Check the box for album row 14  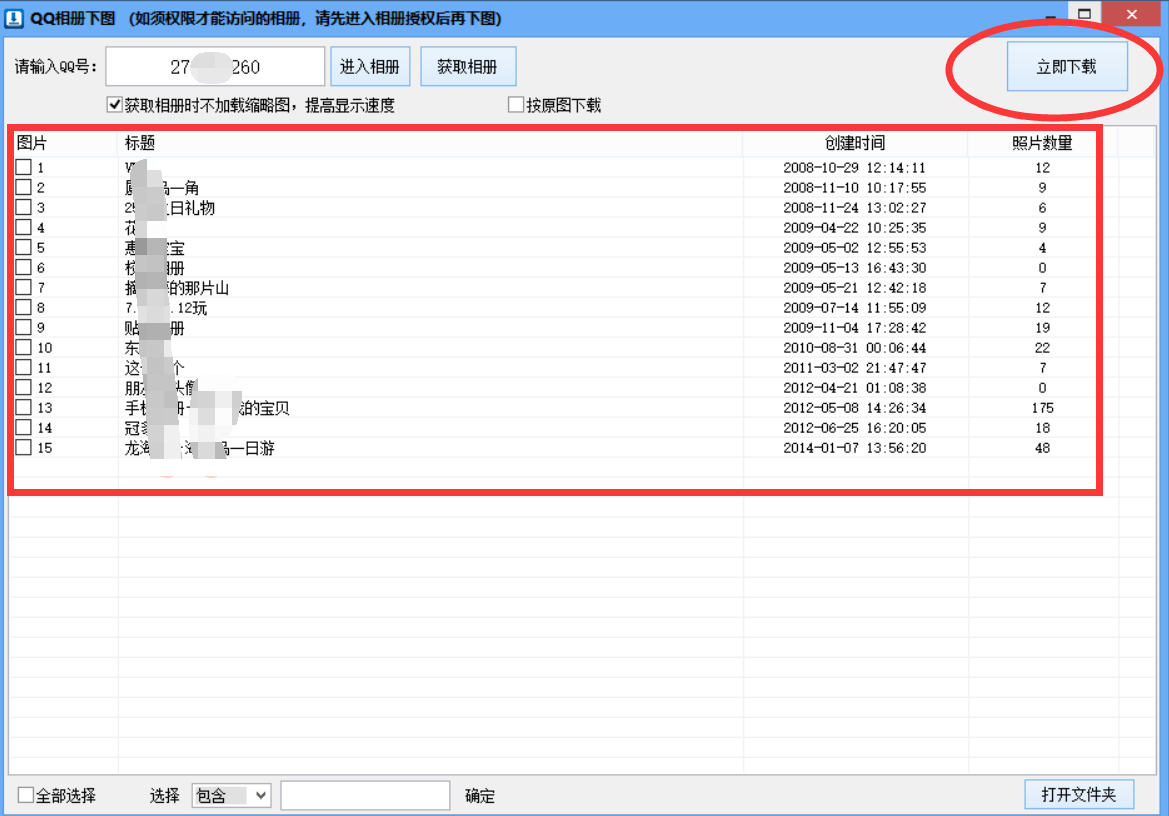(x=24, y=428)
